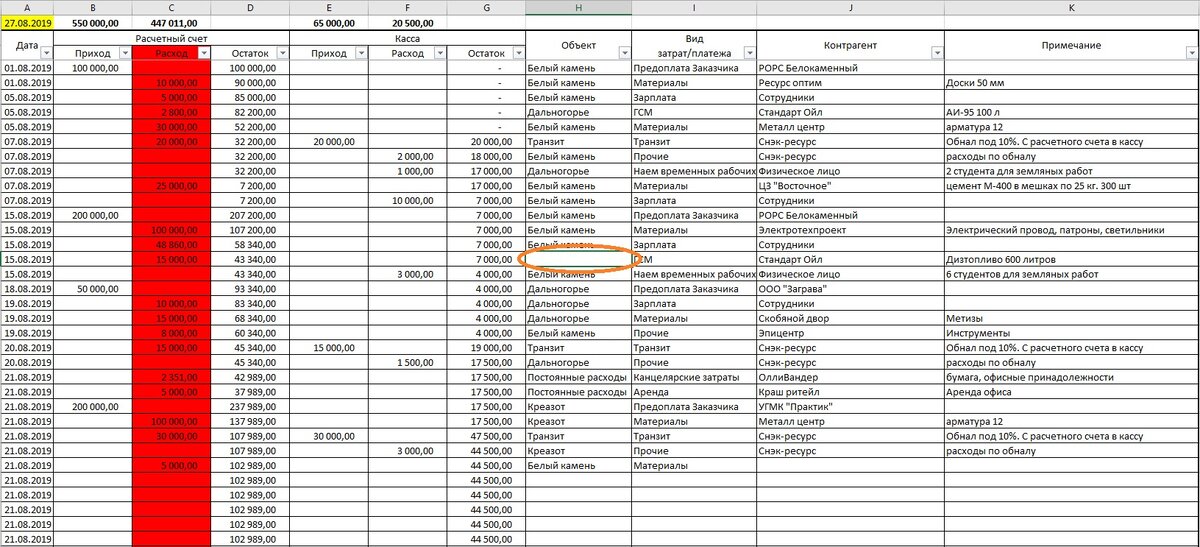Select column K header

[1072, 7]
